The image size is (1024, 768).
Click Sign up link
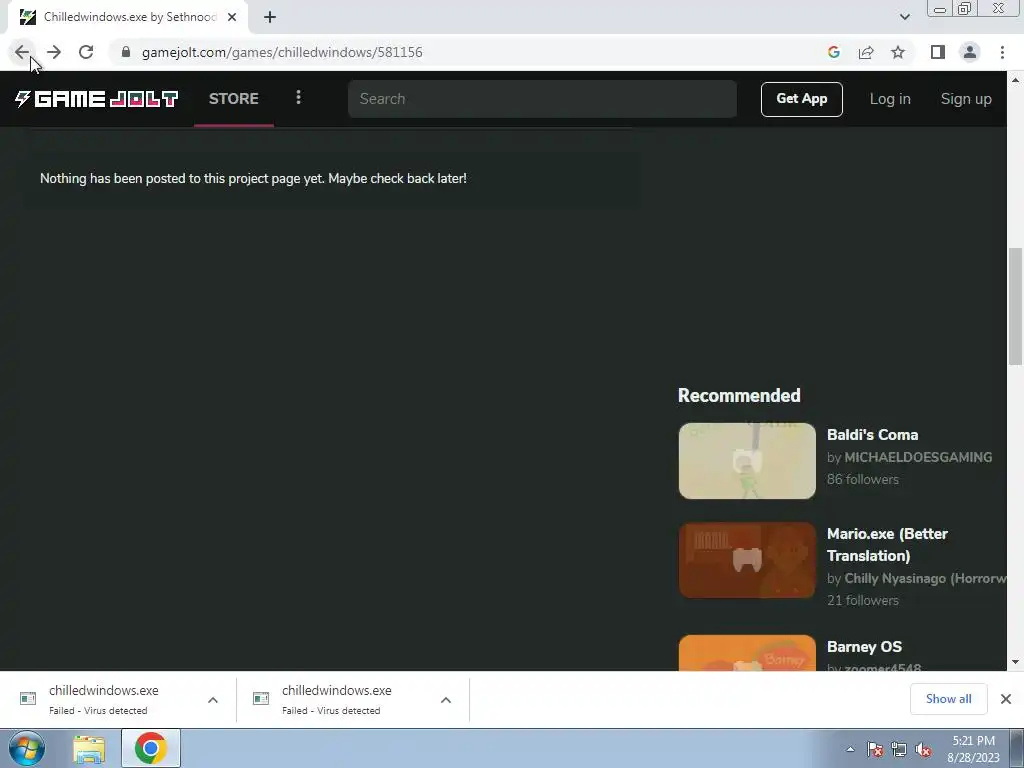tap(966, 99)
